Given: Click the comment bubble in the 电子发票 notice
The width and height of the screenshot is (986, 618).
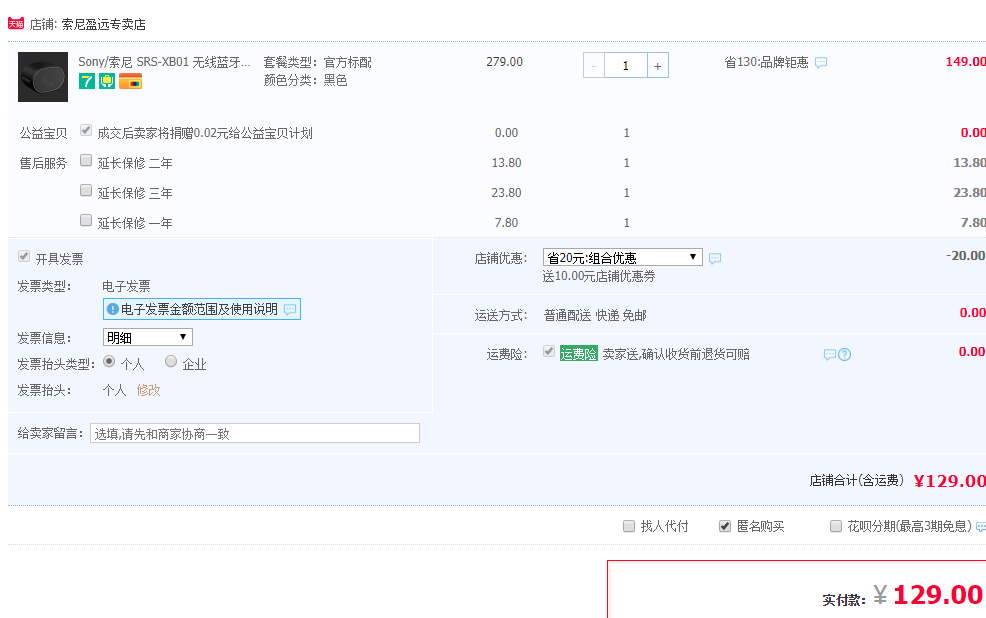Looking at the screenshot, I should click(290, 309).
